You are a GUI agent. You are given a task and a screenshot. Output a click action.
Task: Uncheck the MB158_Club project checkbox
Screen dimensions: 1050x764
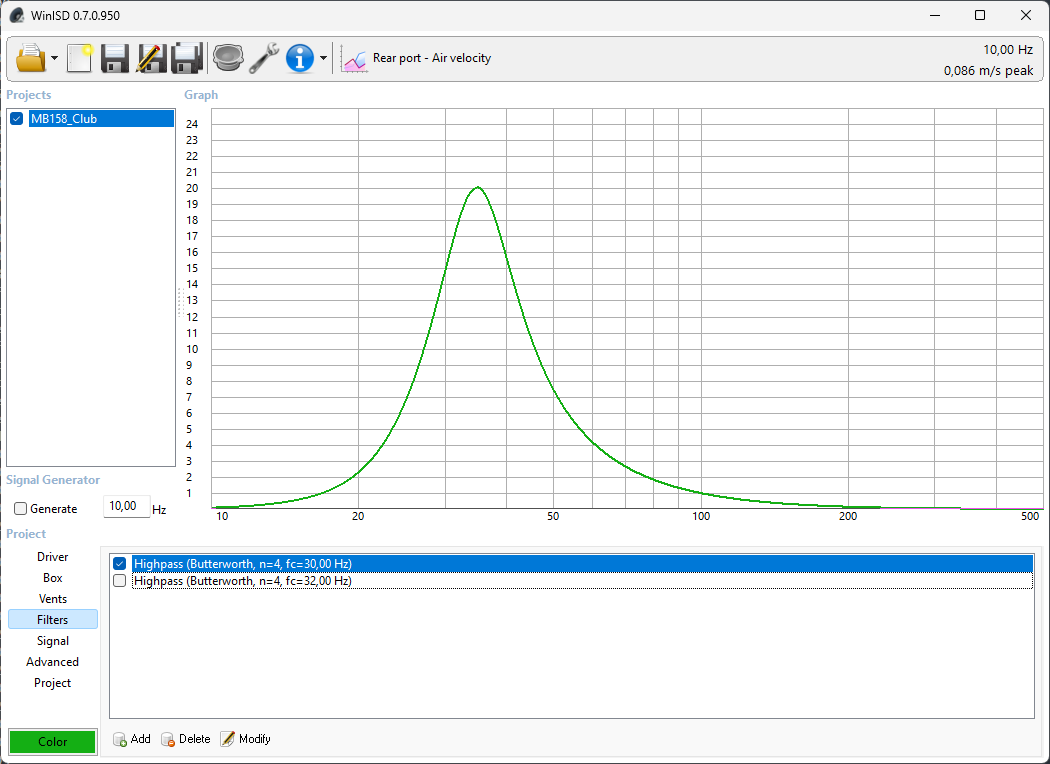[x=17, y=119]
